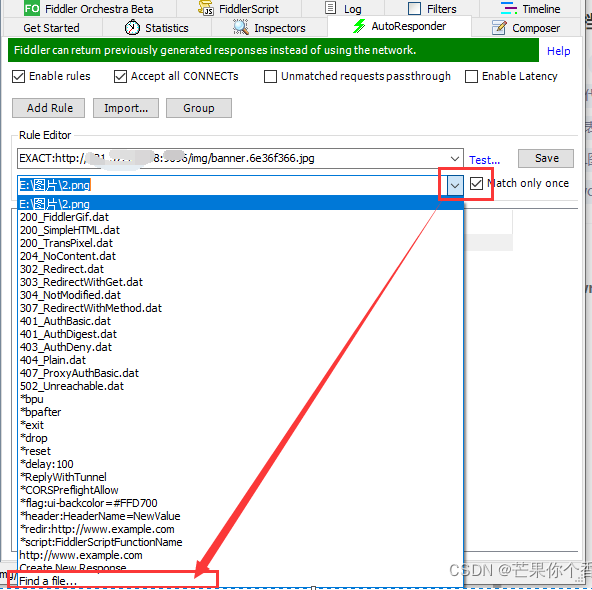Click the Composer pencil icon
This screenshot has height=590, width=592.
click(499, 28)
